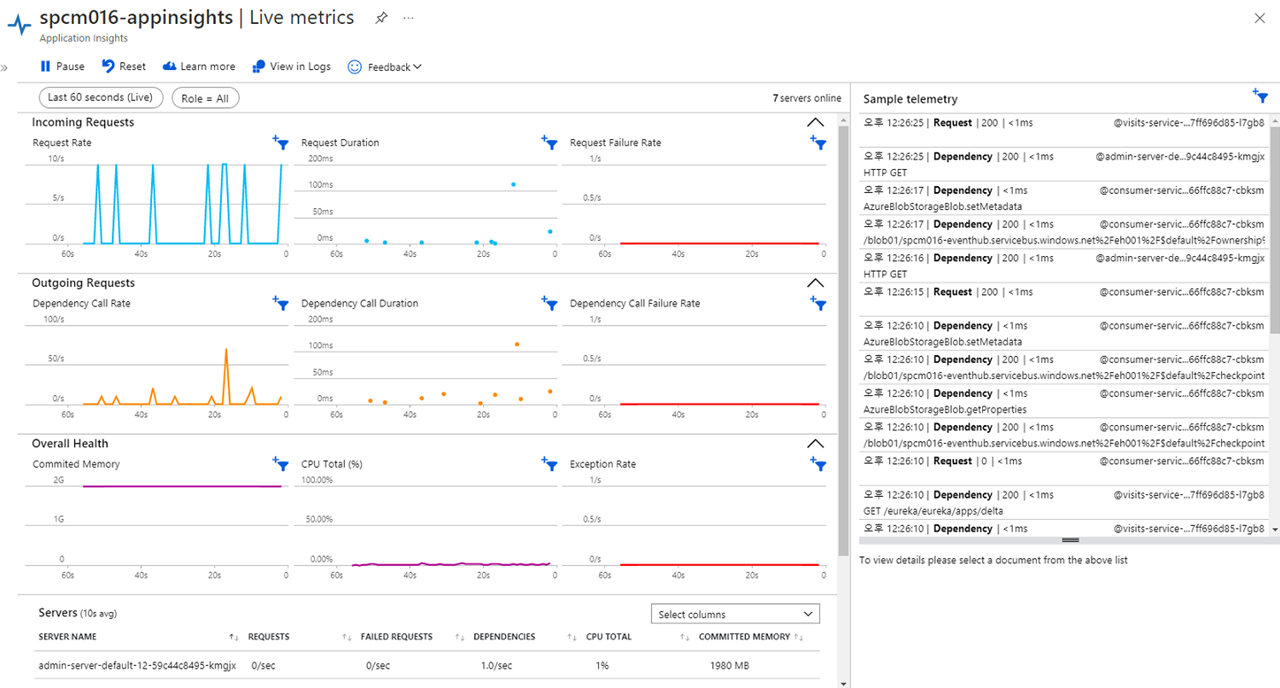
Task: Pin the Live metrics page
Action: click(x=380, y=18)
